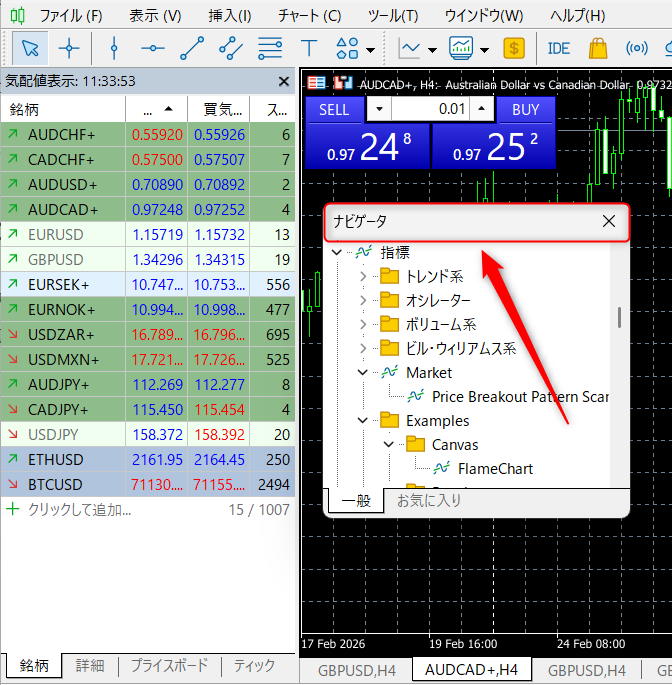
Task: Select the FlameChart indicator
Action: [x=495, y=468]
